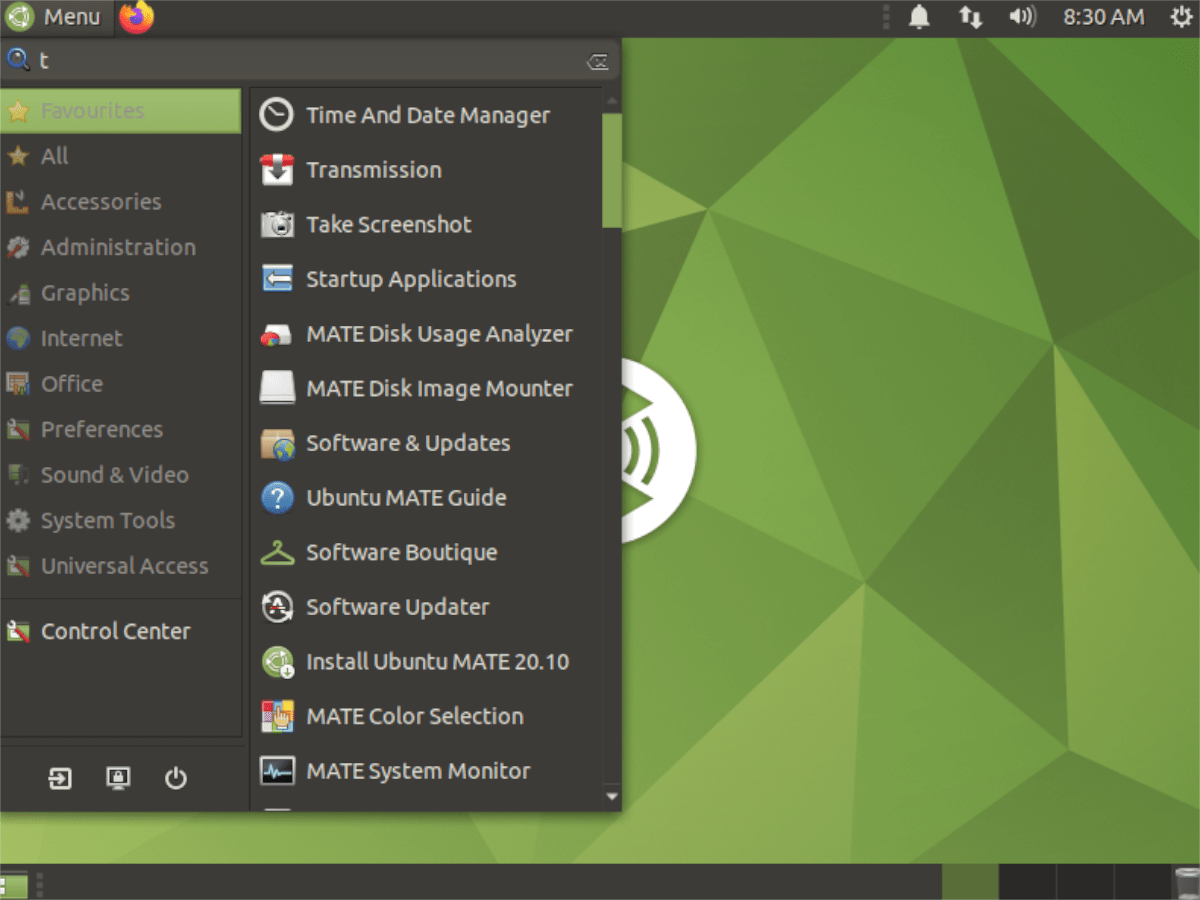Start the Software Updater
The width and height of the screenshot is (1200, 900).
tap(398, 607)
